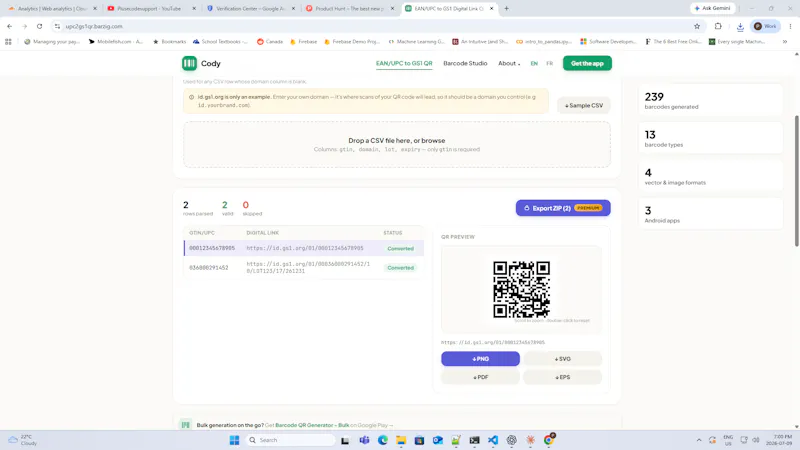
Task: Switch to the Plusecodesupport YouTube tab
Action: point(152,9)
